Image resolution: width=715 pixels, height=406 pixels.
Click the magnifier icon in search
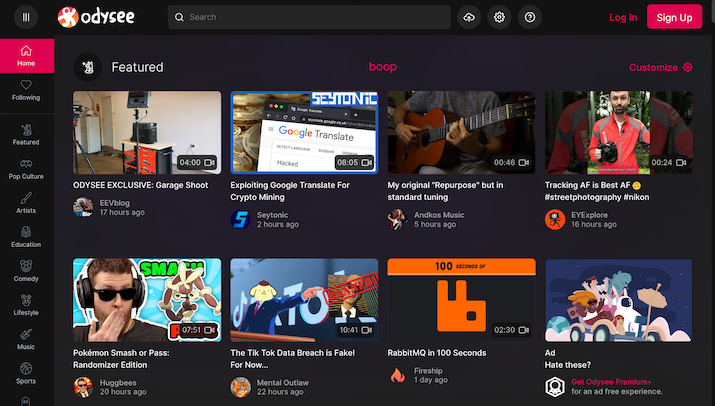point(179,17)
